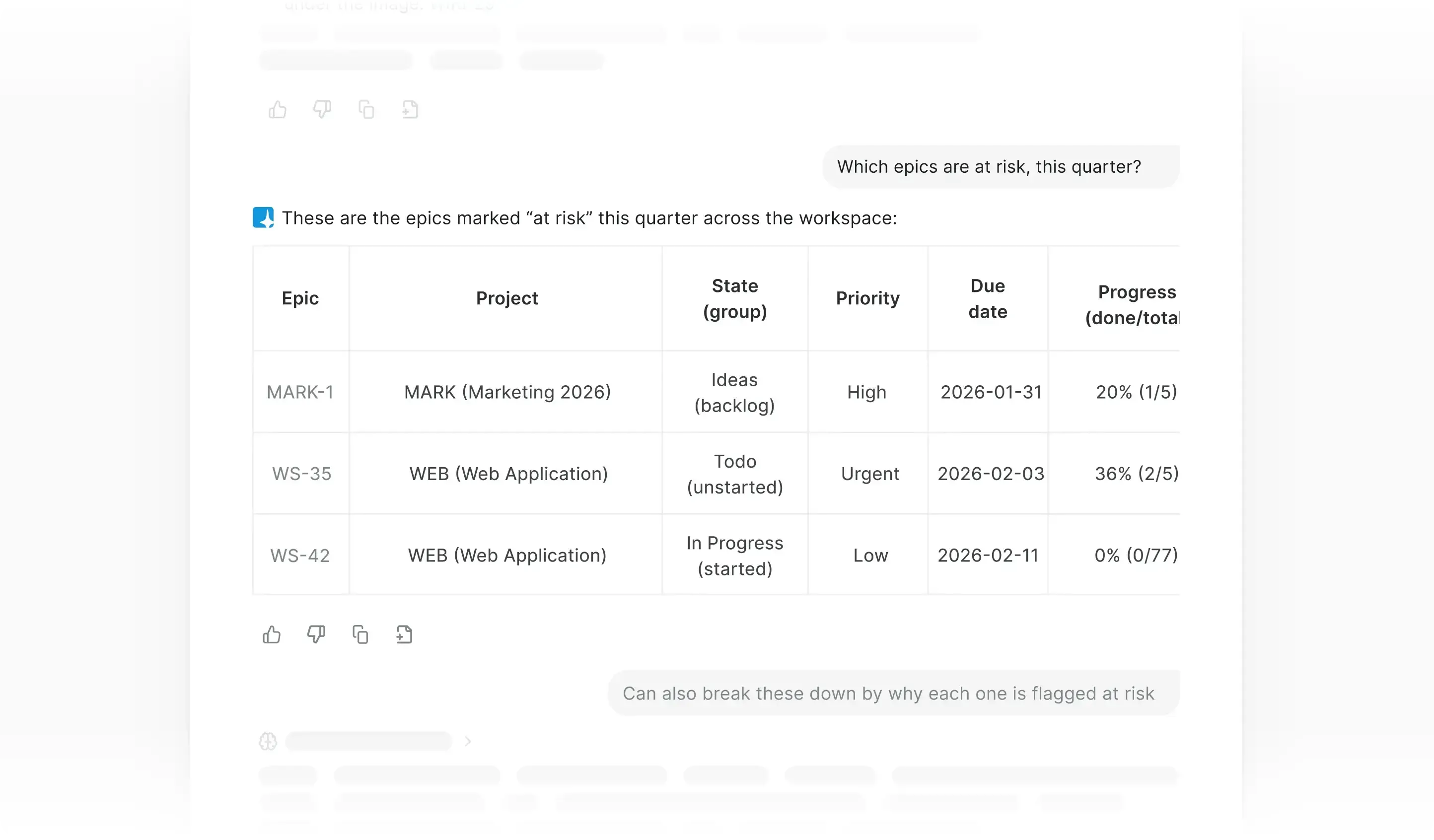1434x840 pixels.
Task: Click the add-to-page icon below the table
Action: pyautogui.click(x=404, y=634)
